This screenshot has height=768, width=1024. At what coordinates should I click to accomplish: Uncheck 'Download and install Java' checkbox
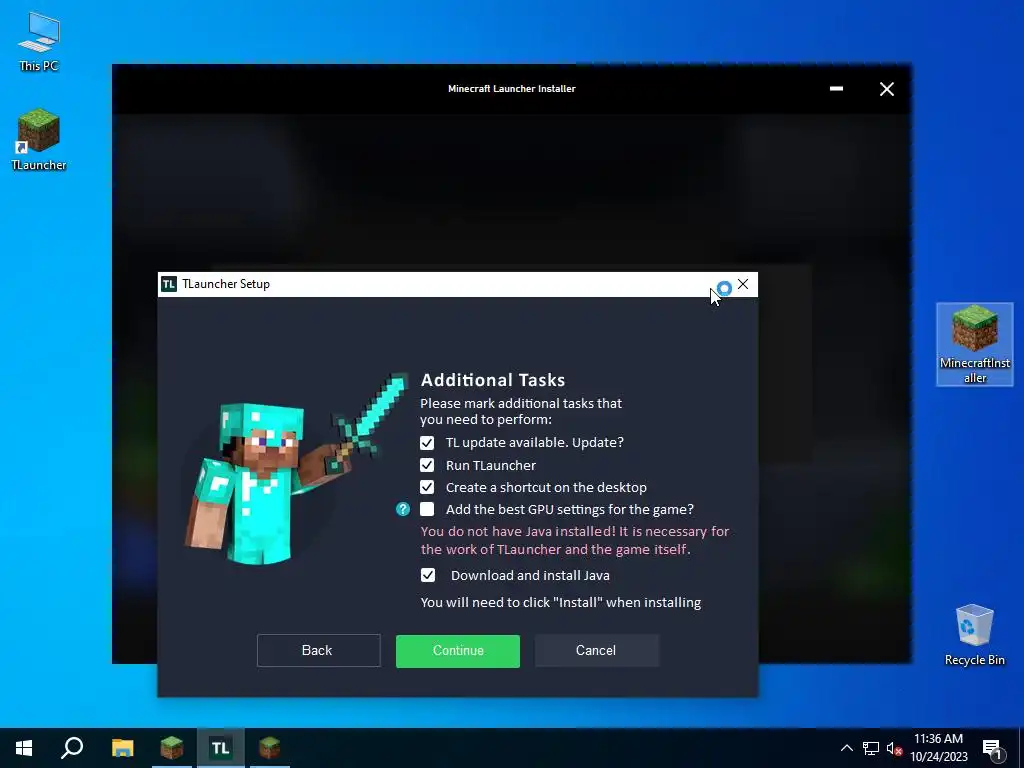click(428, 575)
